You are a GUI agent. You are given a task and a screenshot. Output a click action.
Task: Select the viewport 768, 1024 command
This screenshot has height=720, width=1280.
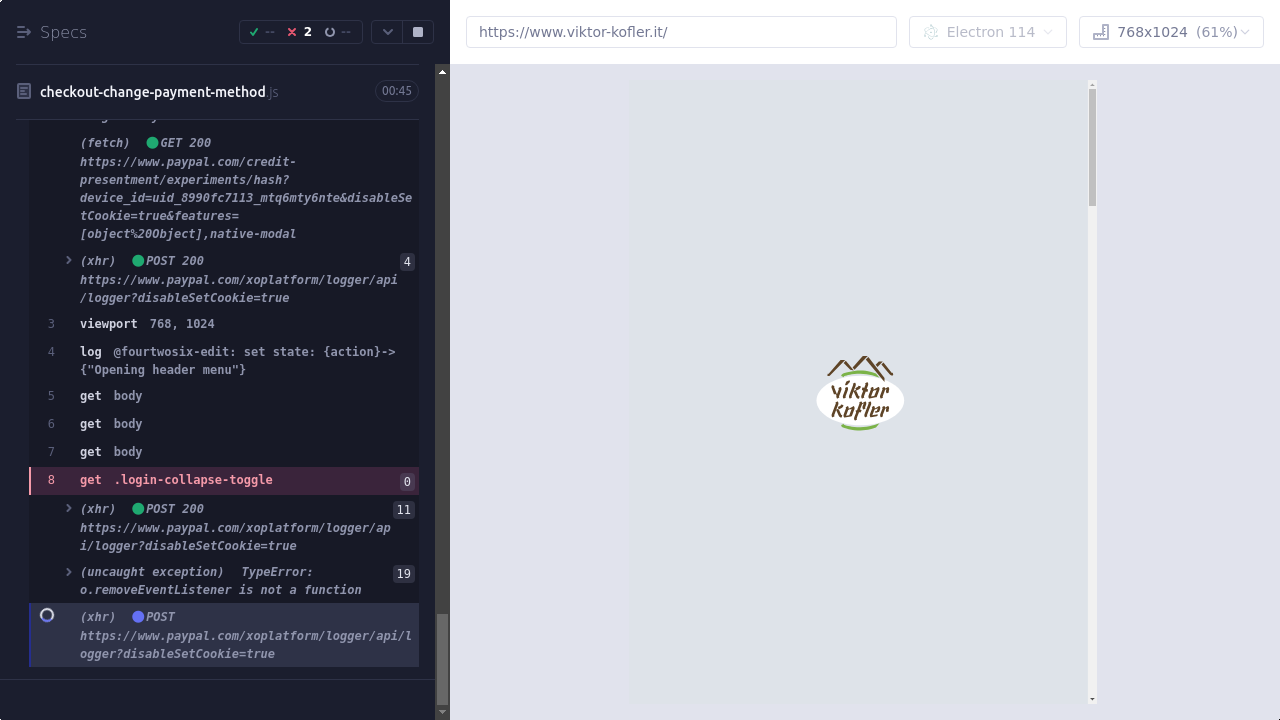point(146,324)
